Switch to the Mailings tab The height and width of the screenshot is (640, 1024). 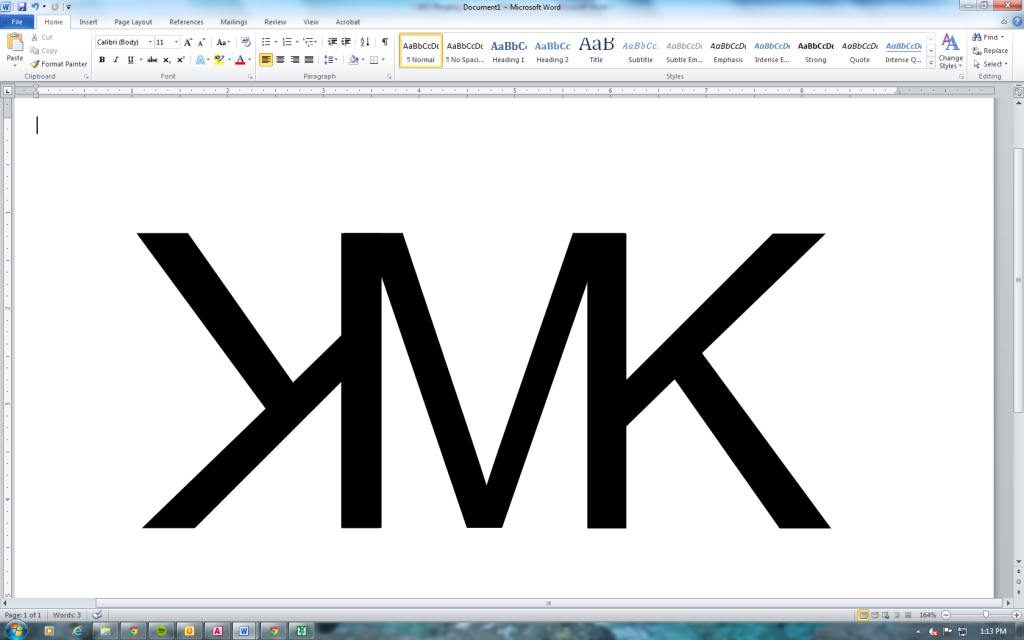234,22
